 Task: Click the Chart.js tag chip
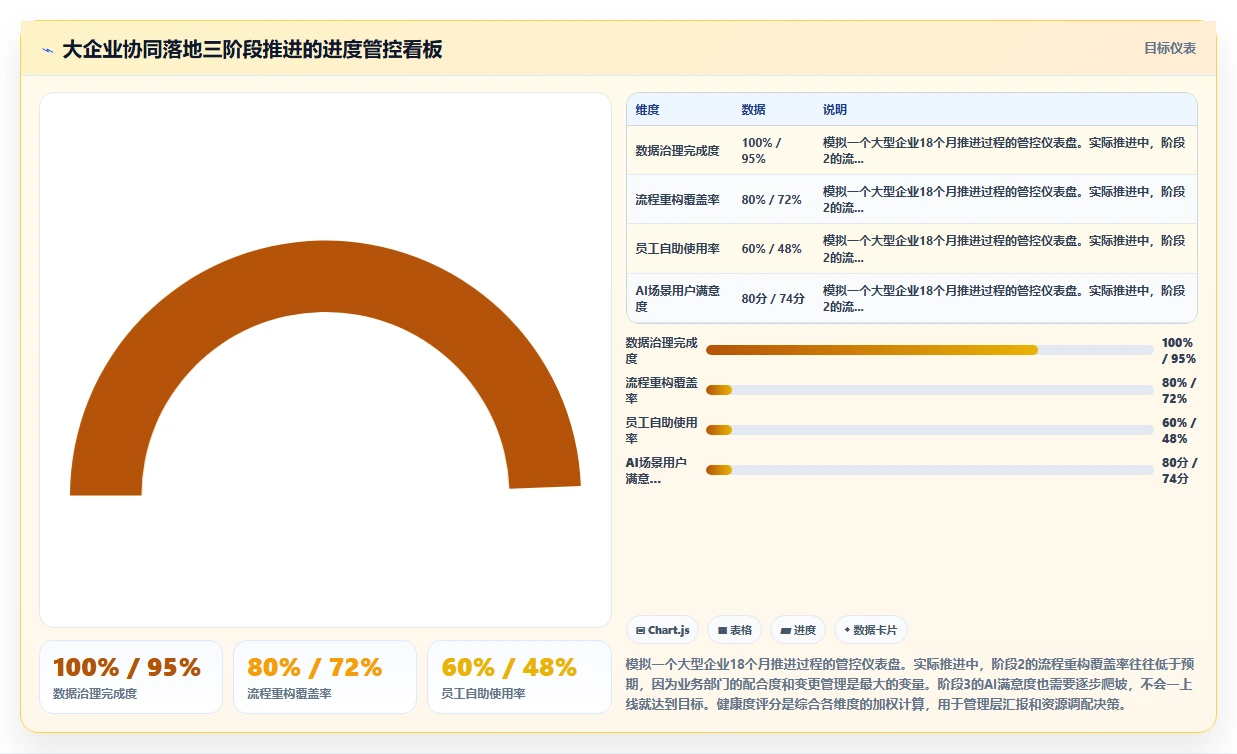pyautogui.click(x=662, y=630)
